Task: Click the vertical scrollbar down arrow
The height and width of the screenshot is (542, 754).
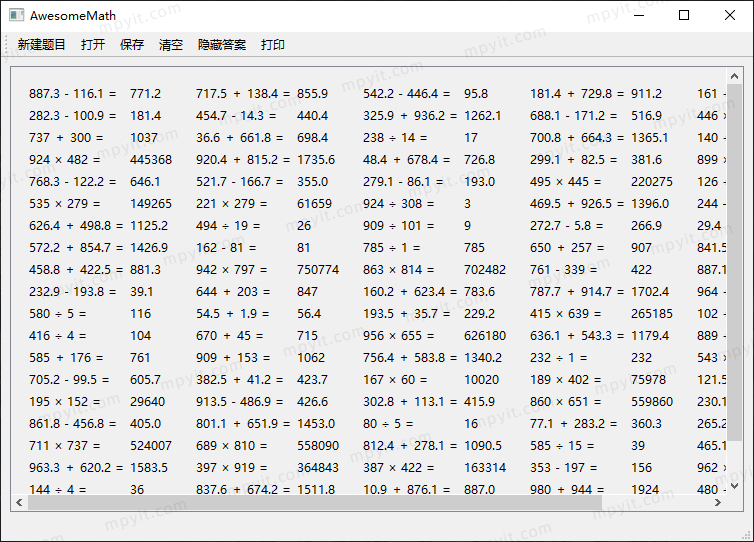Action: coord(734,487)
